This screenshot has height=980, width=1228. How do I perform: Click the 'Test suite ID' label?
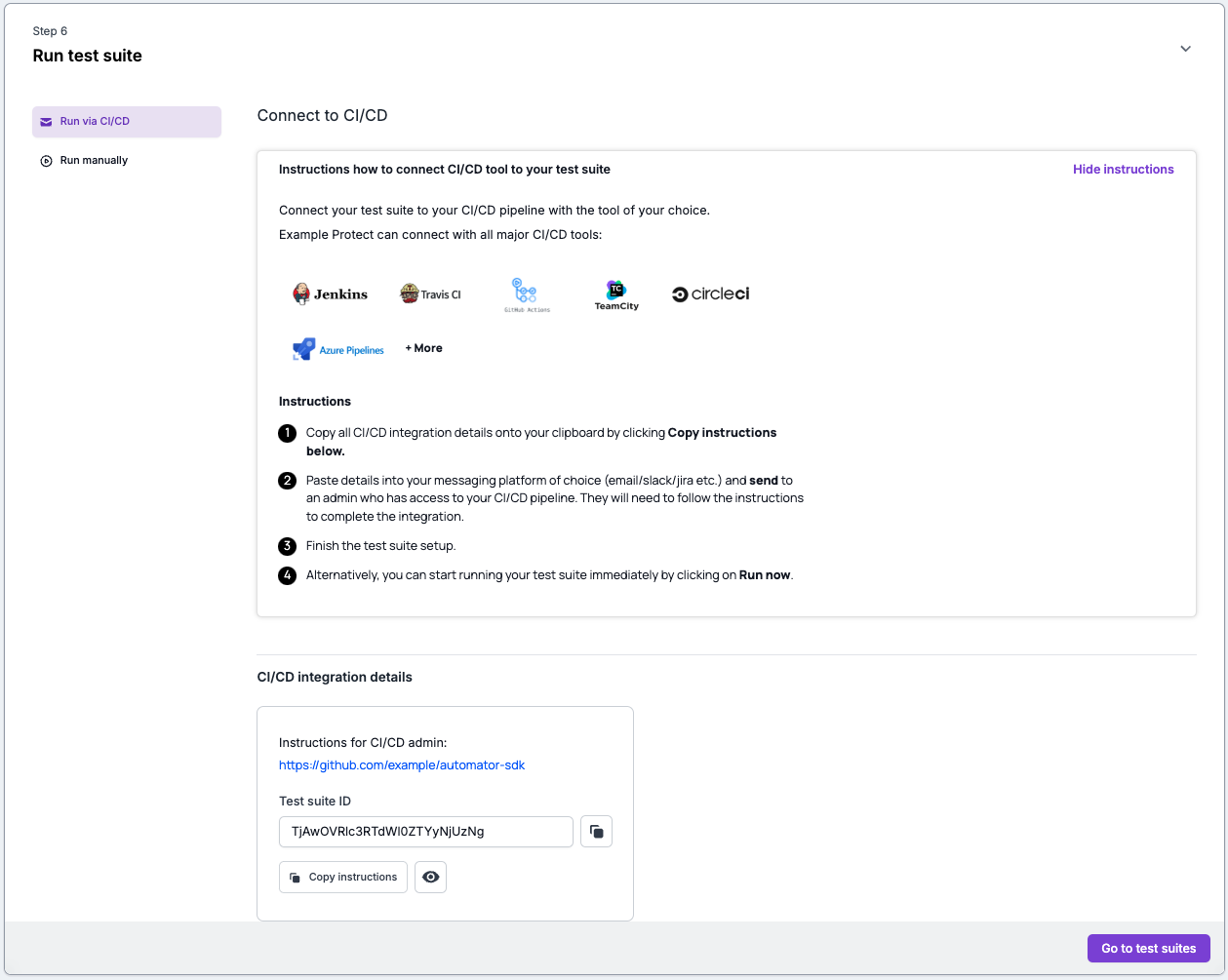(315, 802)
